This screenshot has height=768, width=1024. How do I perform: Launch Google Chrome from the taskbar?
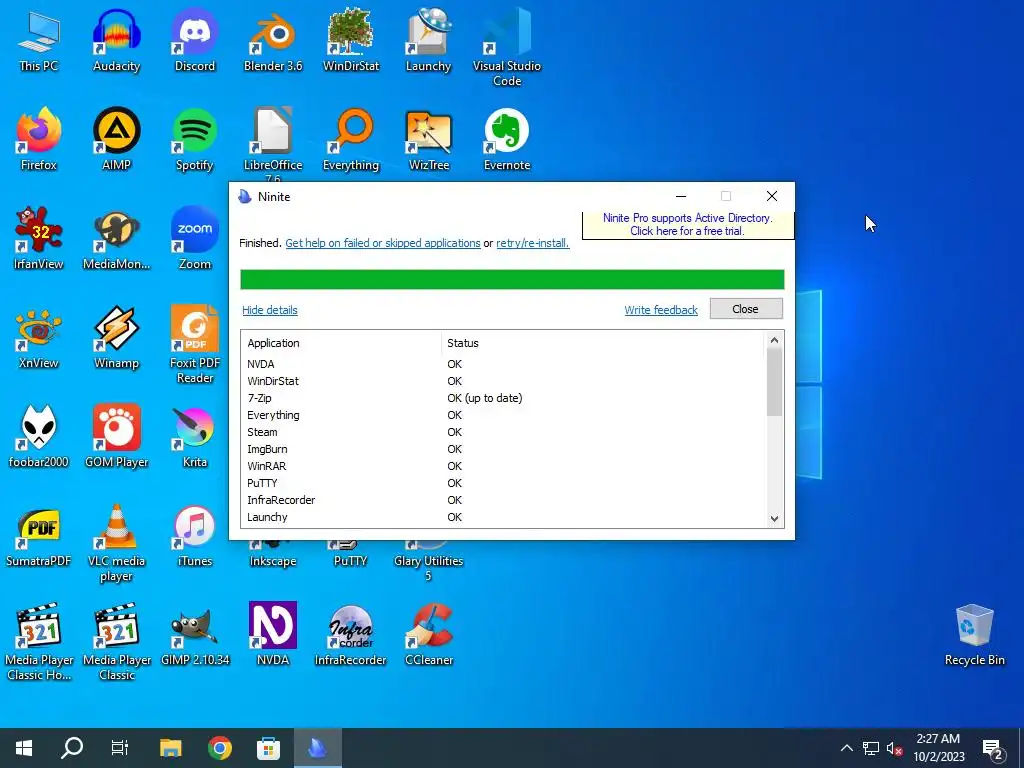tap(220, 748)
